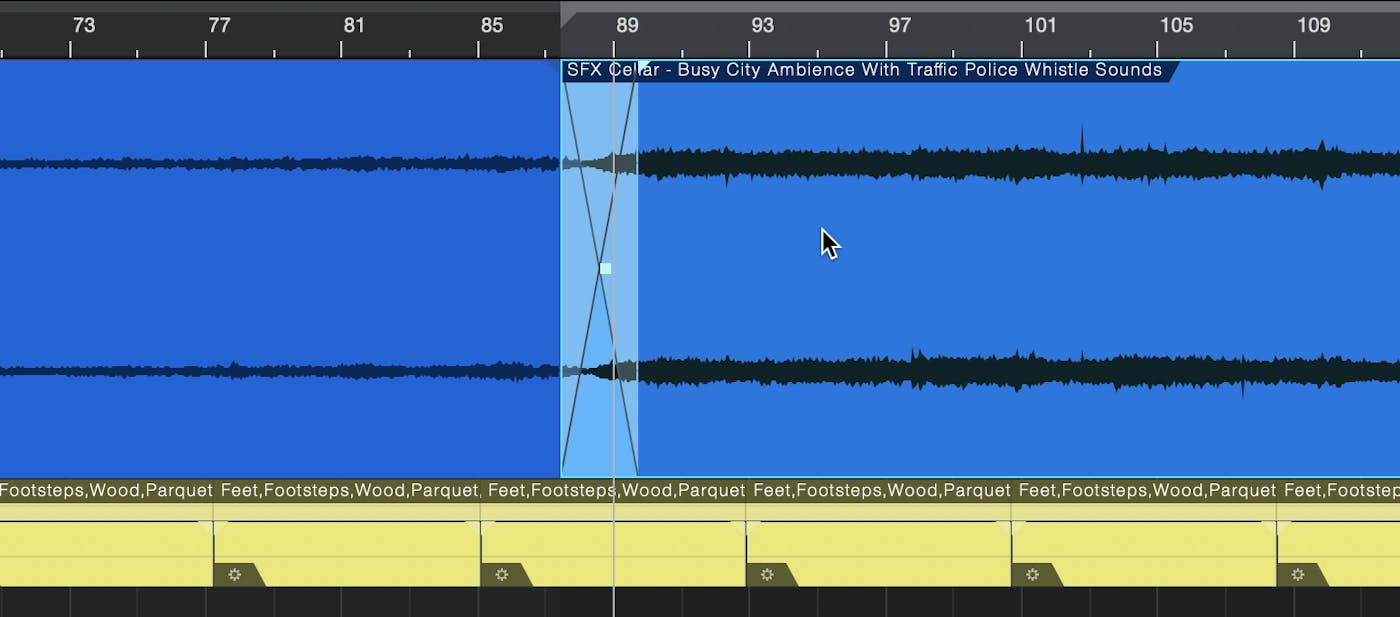This screenshot has height=617, width=1400.
Task: Open gear settings on footsteps clip near bar 93
Action: point(767,575)
